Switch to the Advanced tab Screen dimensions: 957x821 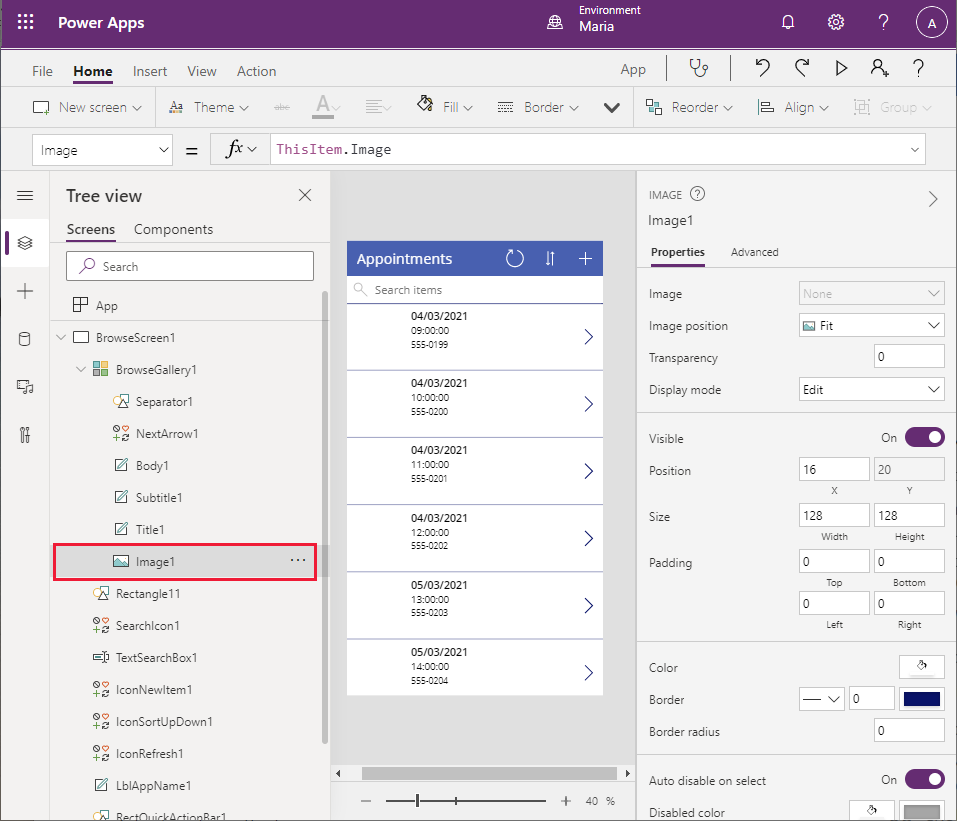point(754,252)
